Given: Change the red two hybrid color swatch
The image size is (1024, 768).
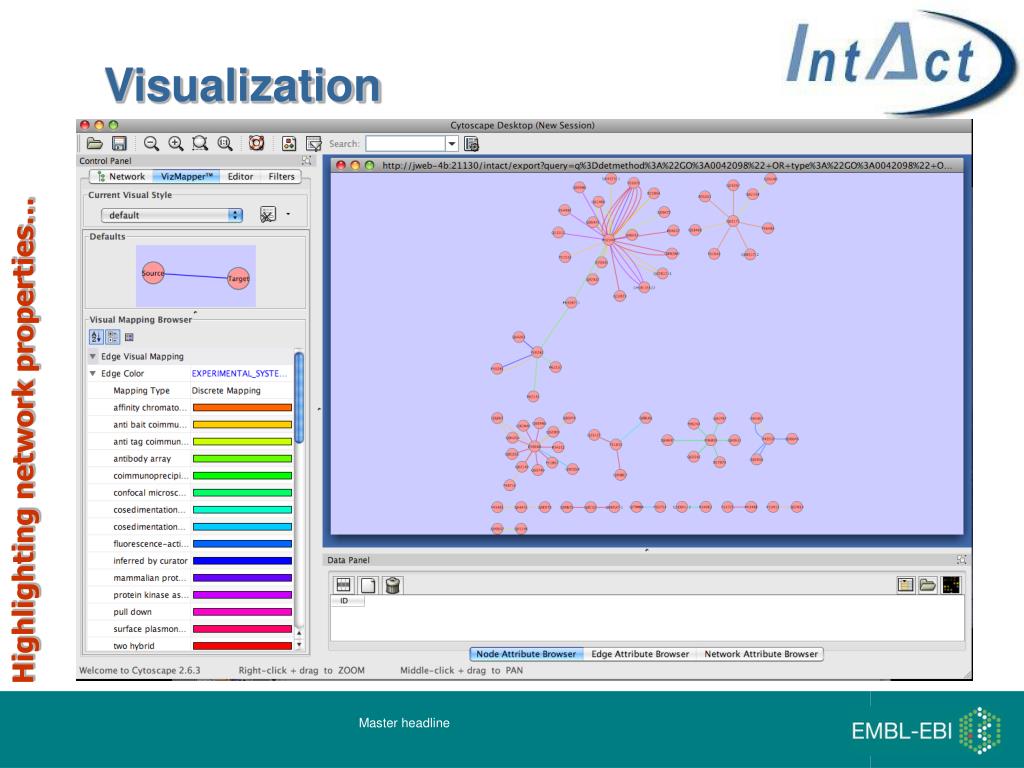Looking at the screenshot, I should pos(242,646).
